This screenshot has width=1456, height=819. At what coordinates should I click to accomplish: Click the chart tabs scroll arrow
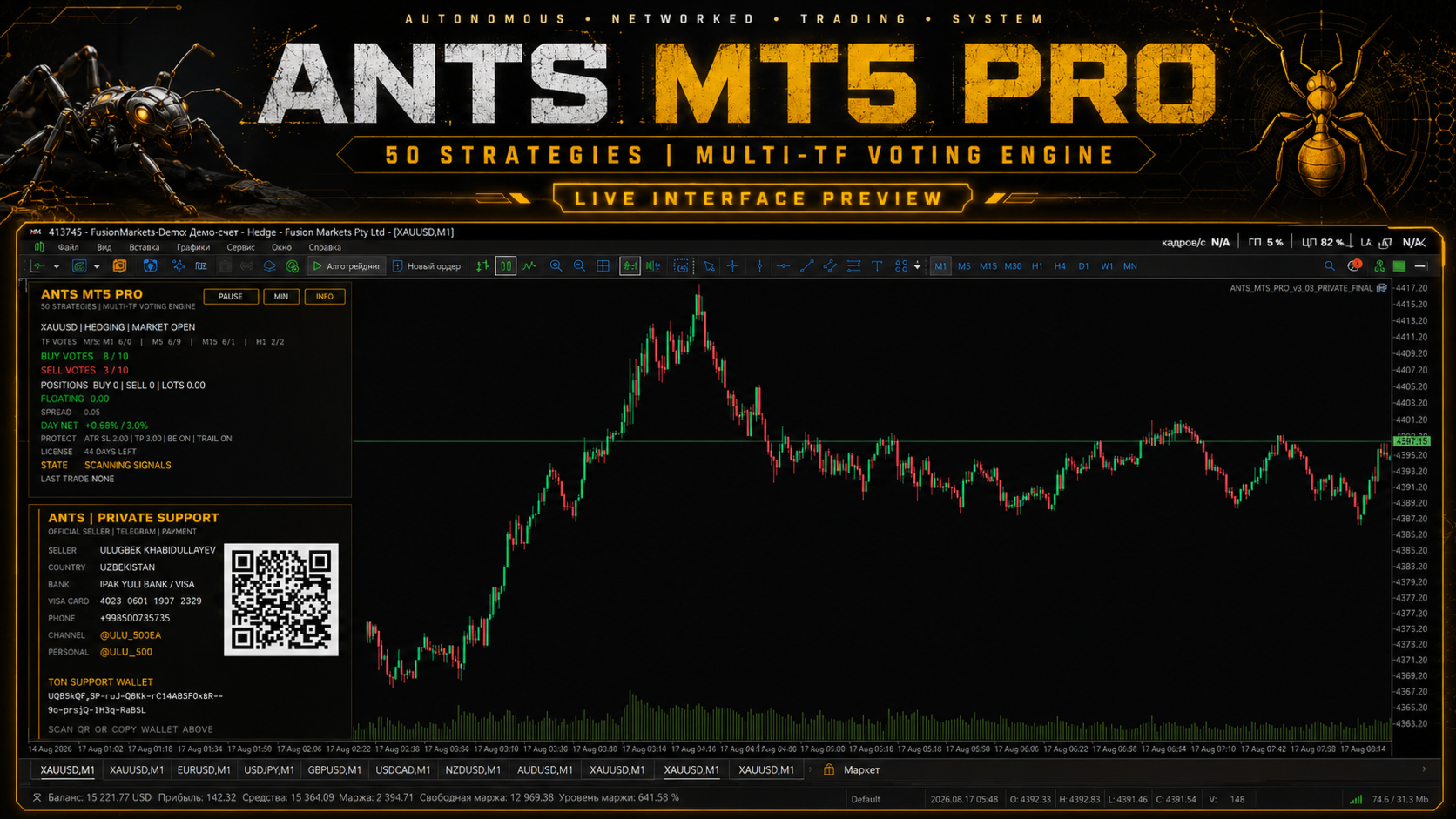point(1425,769)
